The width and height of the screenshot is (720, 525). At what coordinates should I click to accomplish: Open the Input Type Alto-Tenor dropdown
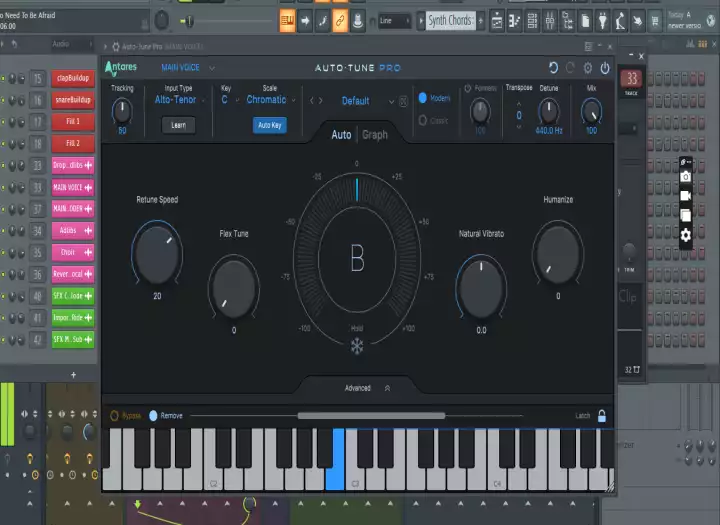click(180, 100)
